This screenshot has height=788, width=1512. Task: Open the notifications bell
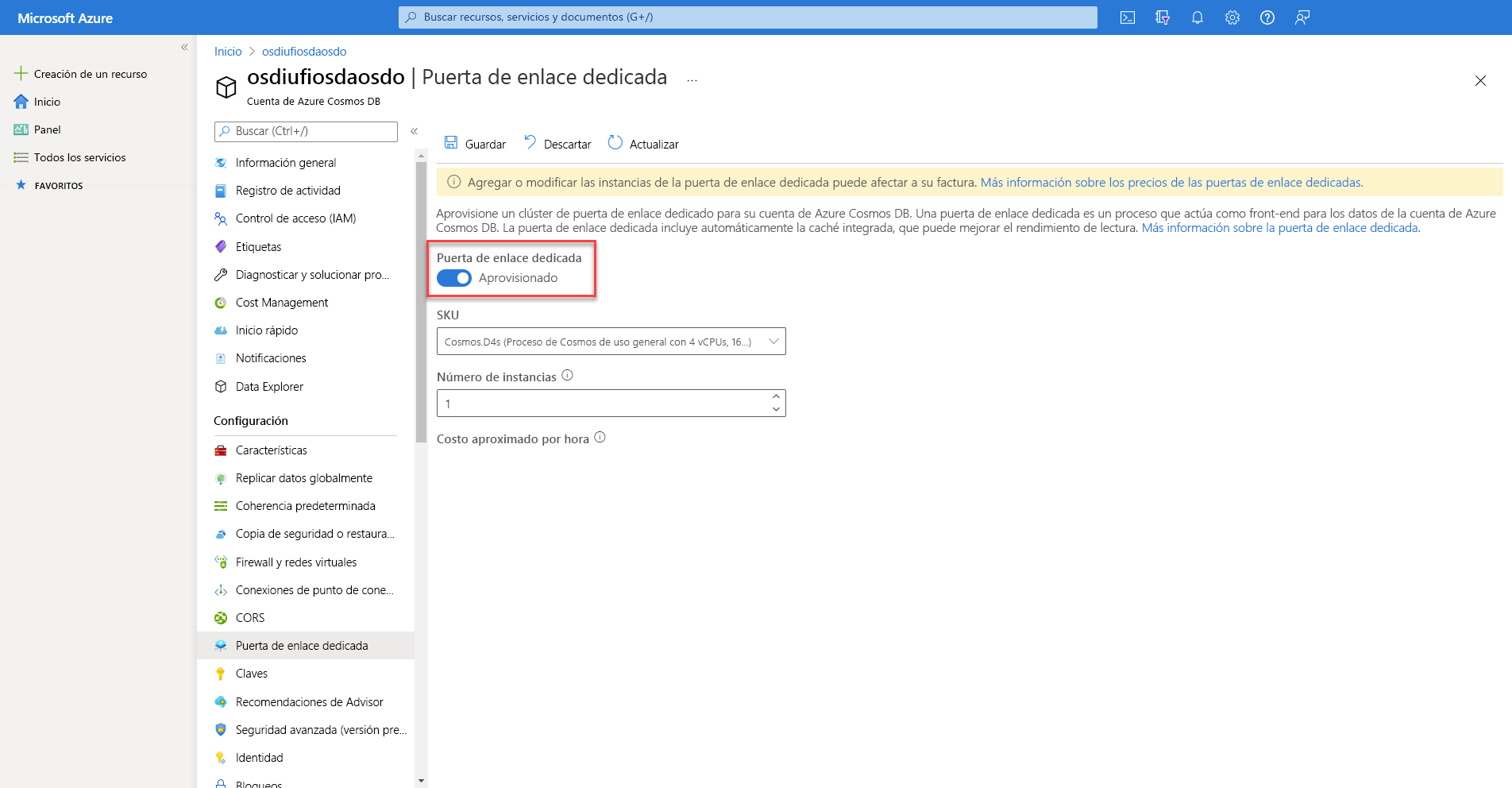[x=1198, y=17]
